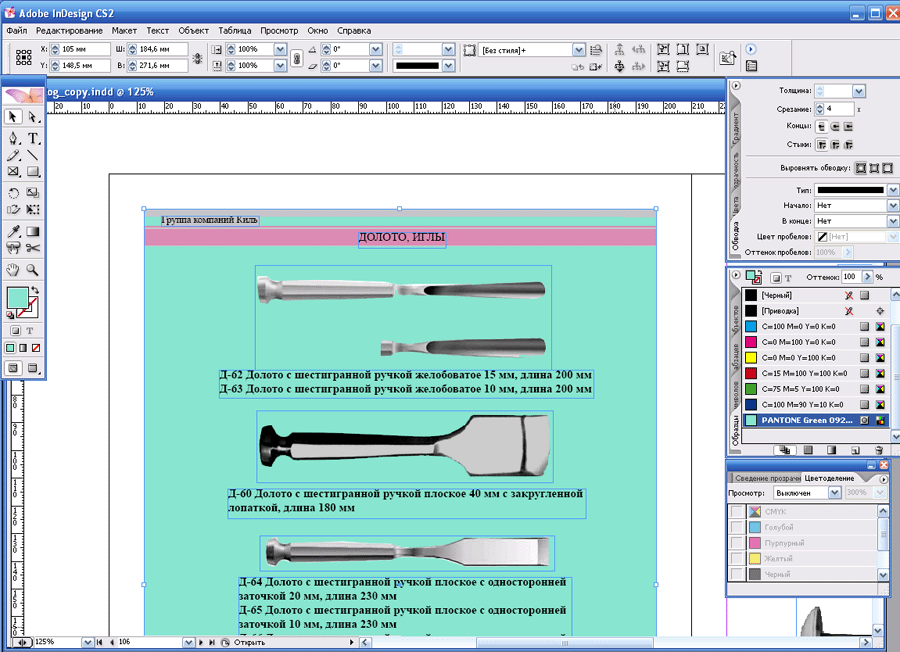Enable formatting affects text in the toolbox

[30, 331]
